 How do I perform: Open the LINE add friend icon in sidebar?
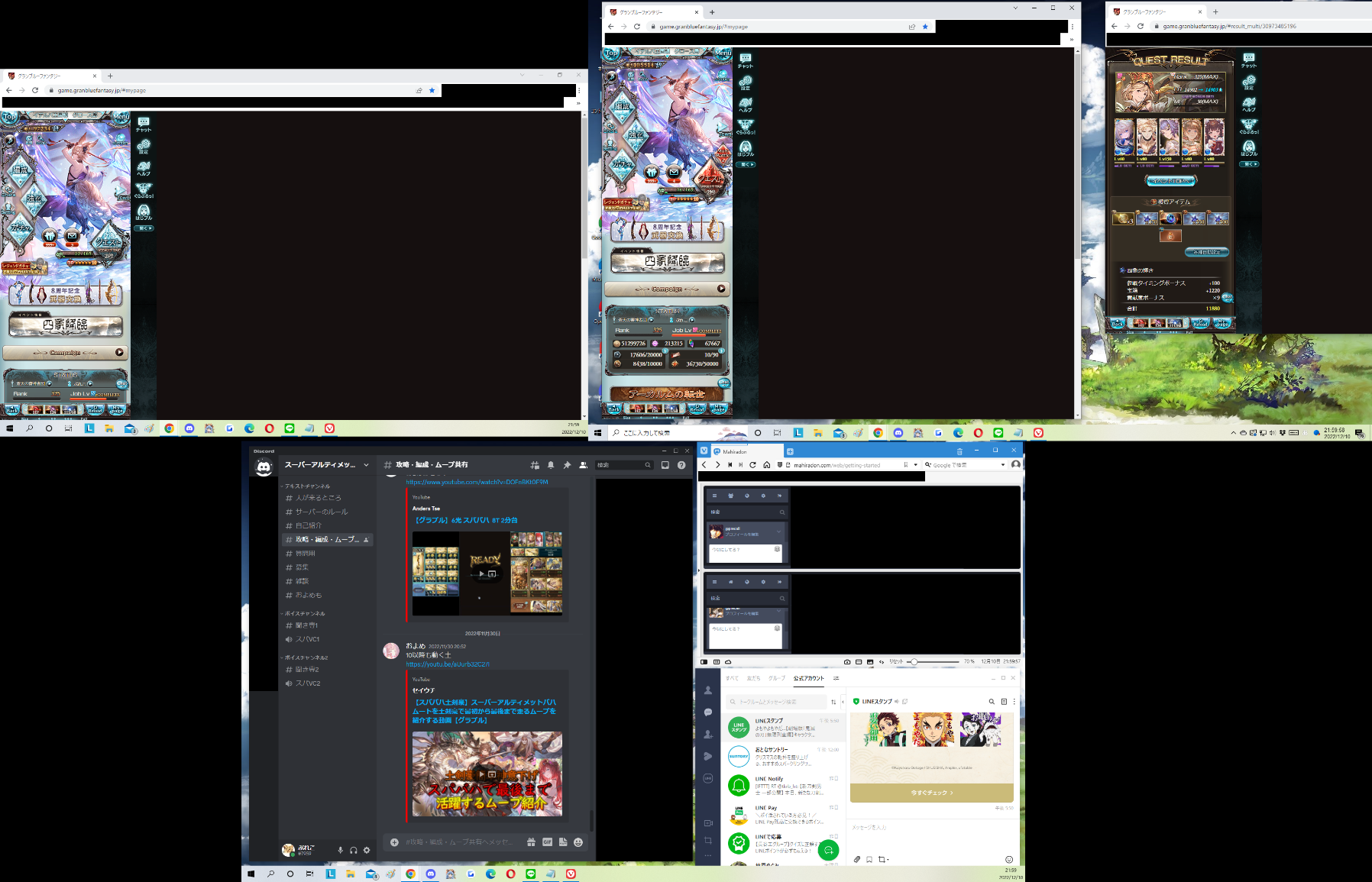(x=708, y=734)
